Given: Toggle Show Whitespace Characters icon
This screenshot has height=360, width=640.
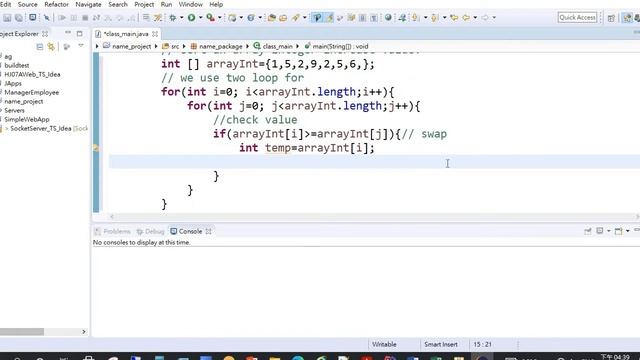Looking at the screenshot, I should coord(373,18).
